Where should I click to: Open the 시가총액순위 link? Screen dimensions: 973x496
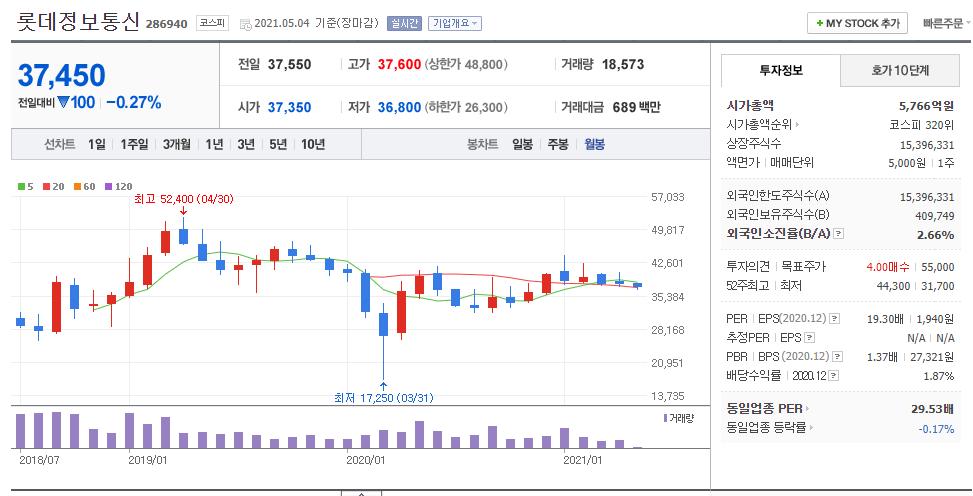click(763, 124)
